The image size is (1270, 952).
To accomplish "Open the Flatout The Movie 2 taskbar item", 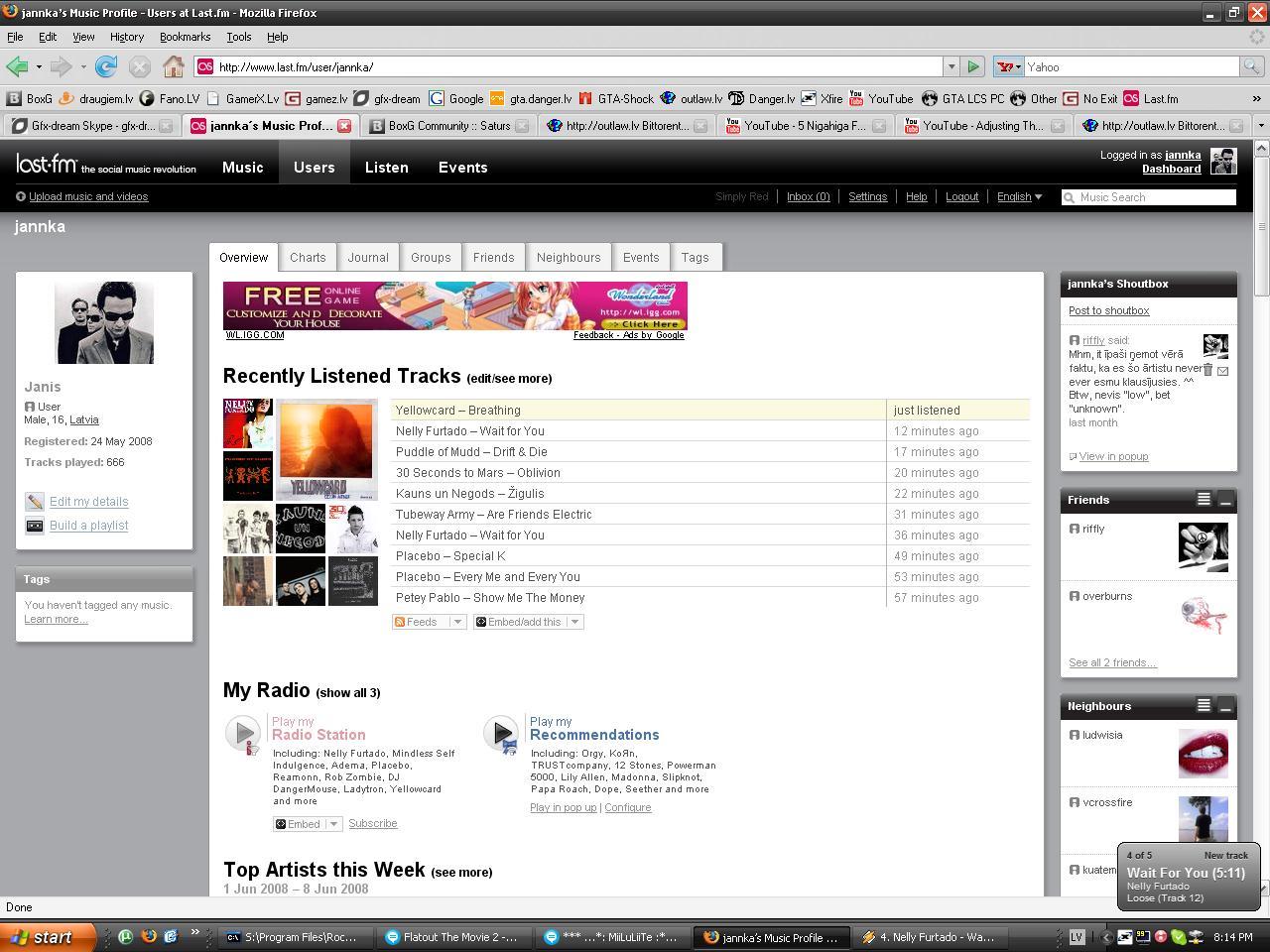I will [453, 936].
